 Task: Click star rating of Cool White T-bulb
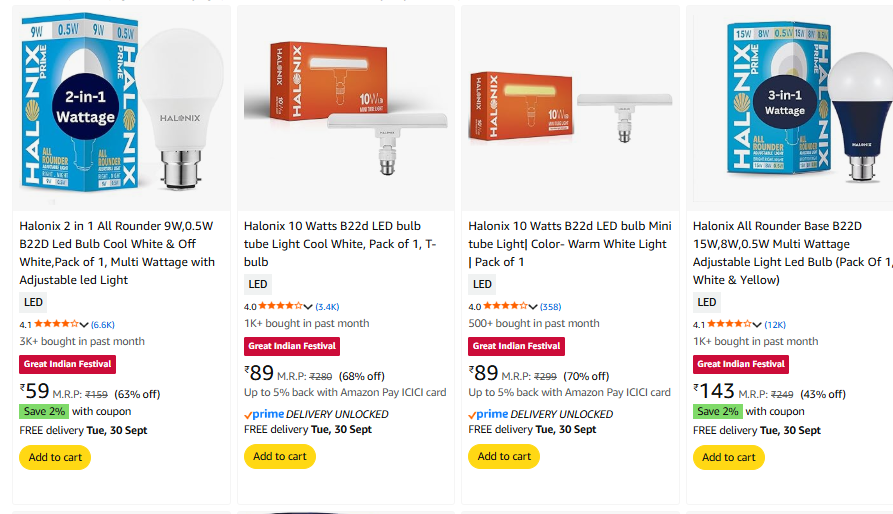(x=280, y=306)
